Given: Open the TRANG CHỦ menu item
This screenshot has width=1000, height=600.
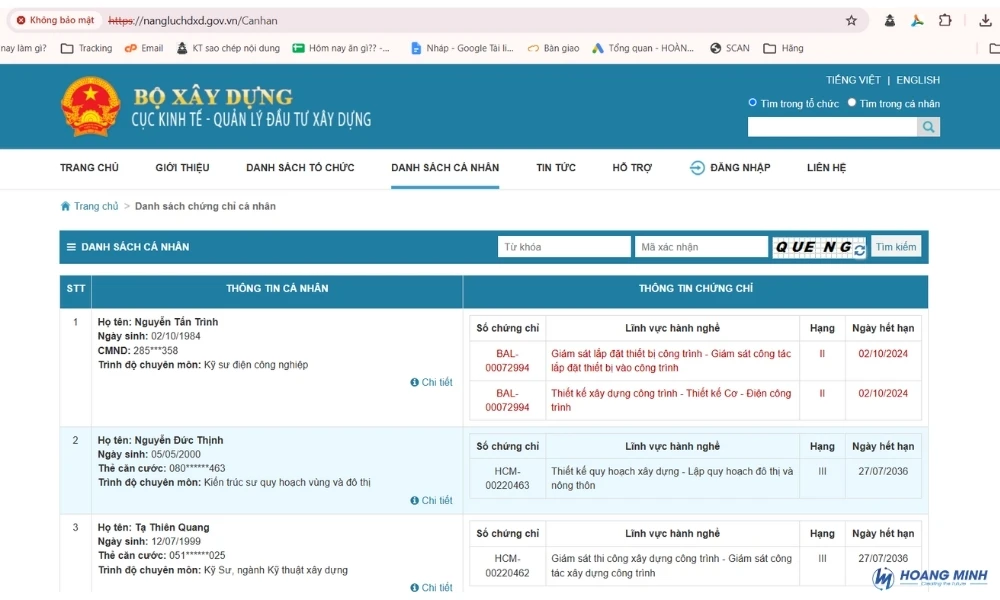Looking at the screenshot, I should (89, 168).
